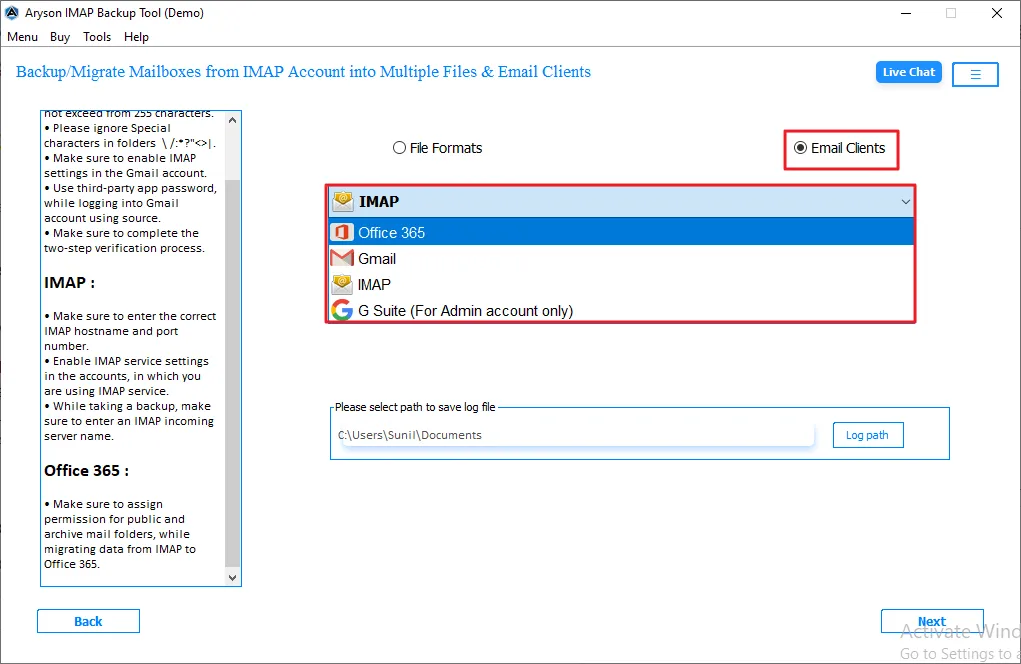Image resolution: width=1021 pixels, height=664 pixels.
Task: Click 'Please select path to save log file' label
Action: tap(415, 407)
